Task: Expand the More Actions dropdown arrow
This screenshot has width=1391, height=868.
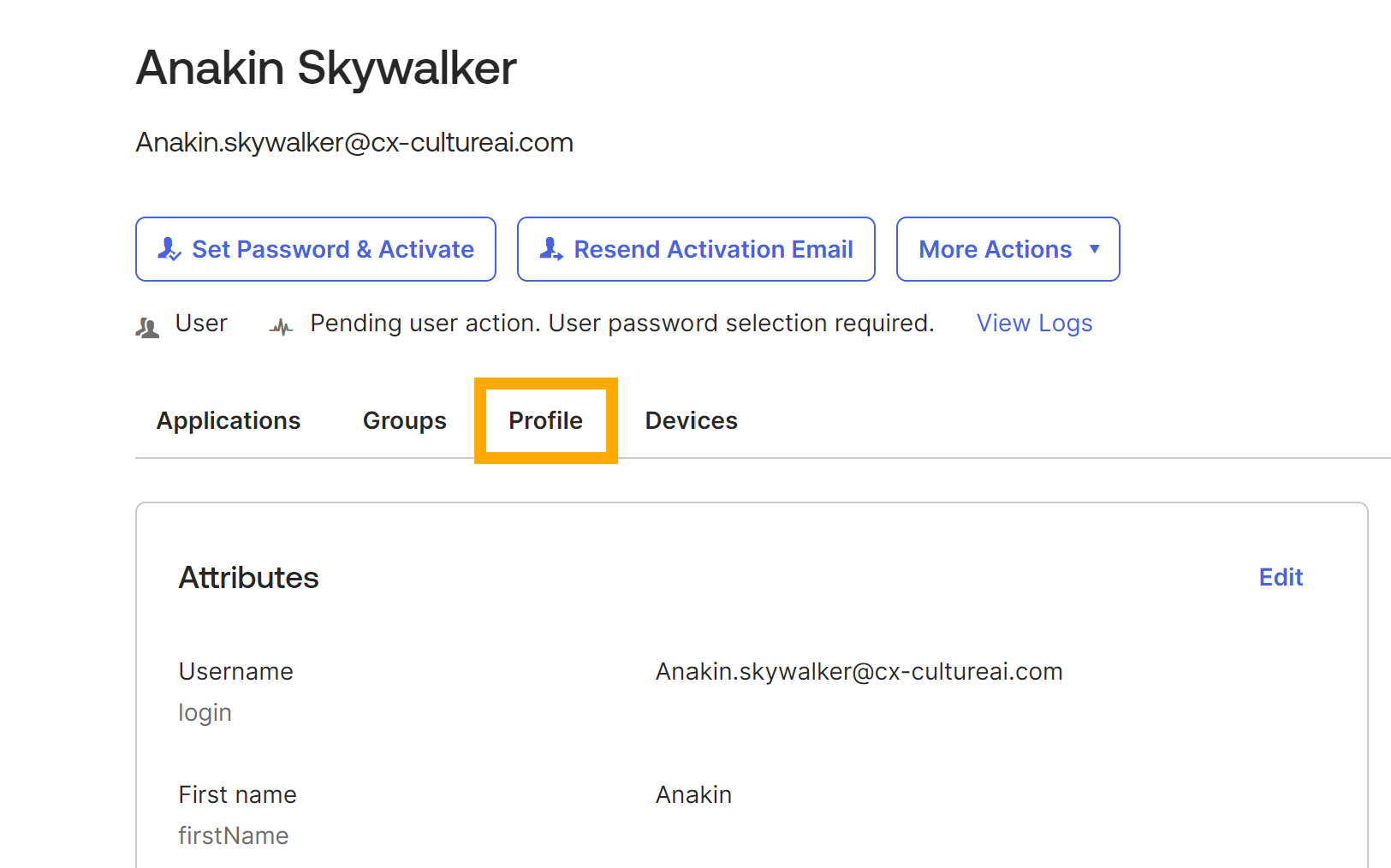Action: 1094,249
